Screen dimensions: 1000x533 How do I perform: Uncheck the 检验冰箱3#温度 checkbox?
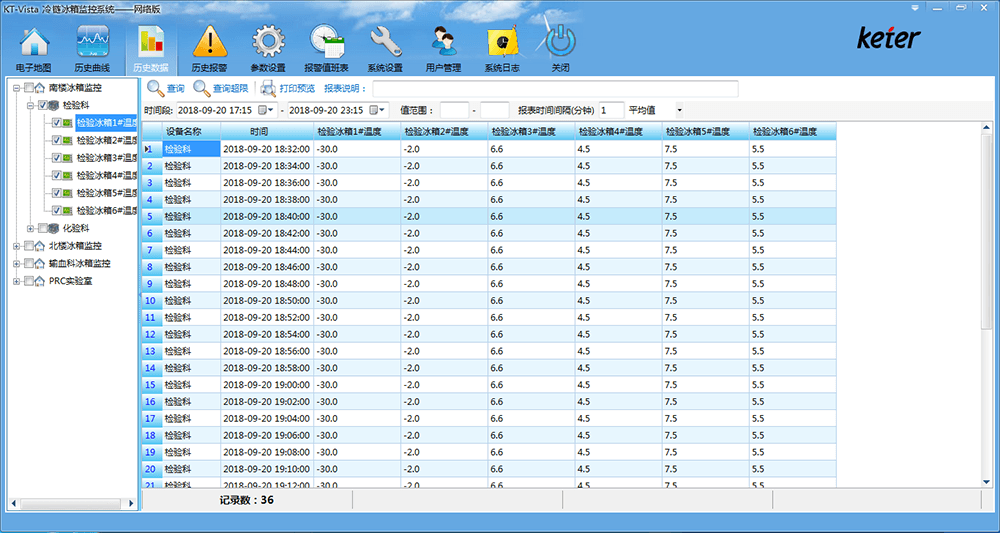click(57, 157)
